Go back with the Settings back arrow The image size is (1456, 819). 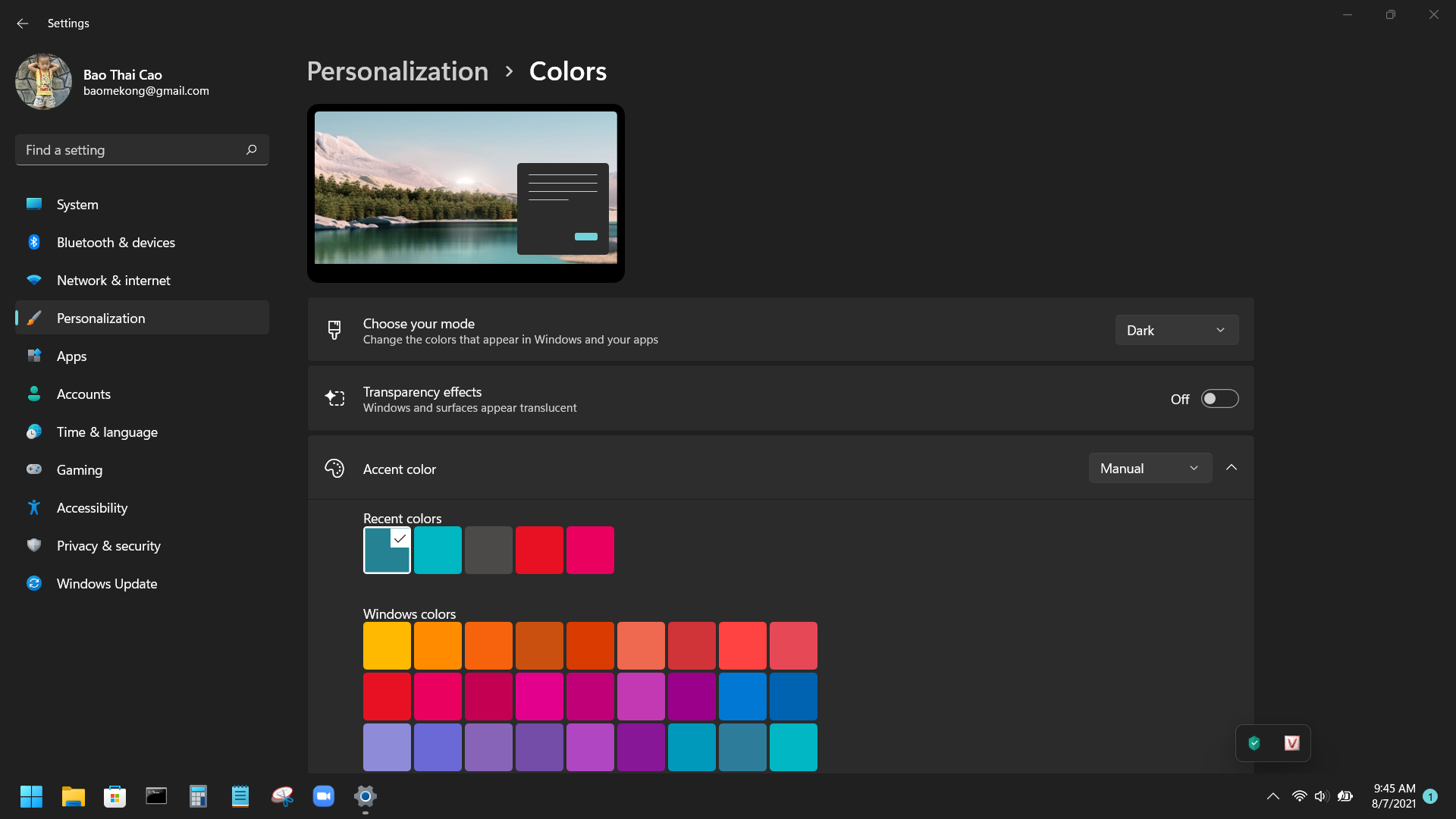point(23,24)
